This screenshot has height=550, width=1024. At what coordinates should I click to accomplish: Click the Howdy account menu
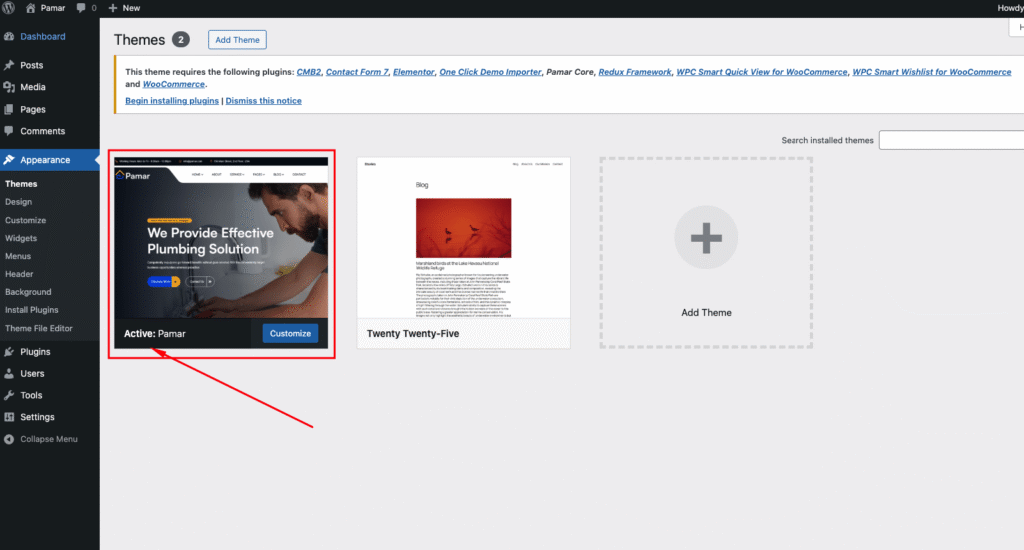pyautogui.click(x=1010, y=8)
